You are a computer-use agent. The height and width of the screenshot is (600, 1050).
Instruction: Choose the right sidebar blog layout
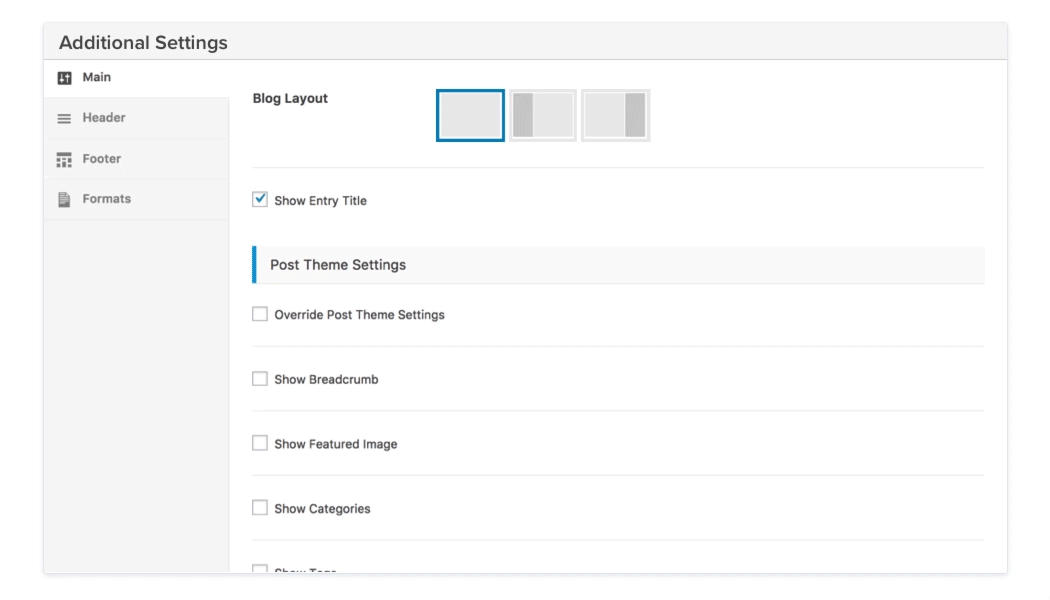(615, 115)
